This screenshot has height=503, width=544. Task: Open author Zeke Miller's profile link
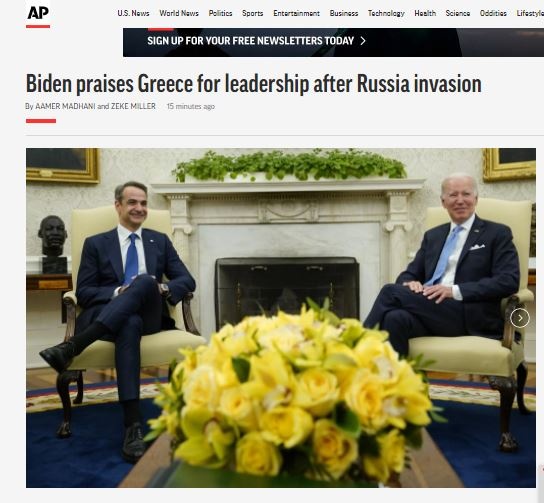point(133,106)
